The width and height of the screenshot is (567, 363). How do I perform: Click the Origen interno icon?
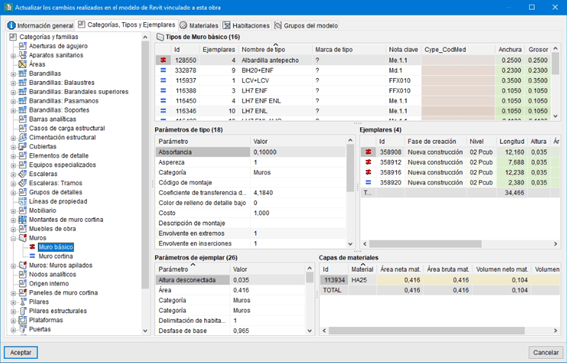[x=22, y=283]
